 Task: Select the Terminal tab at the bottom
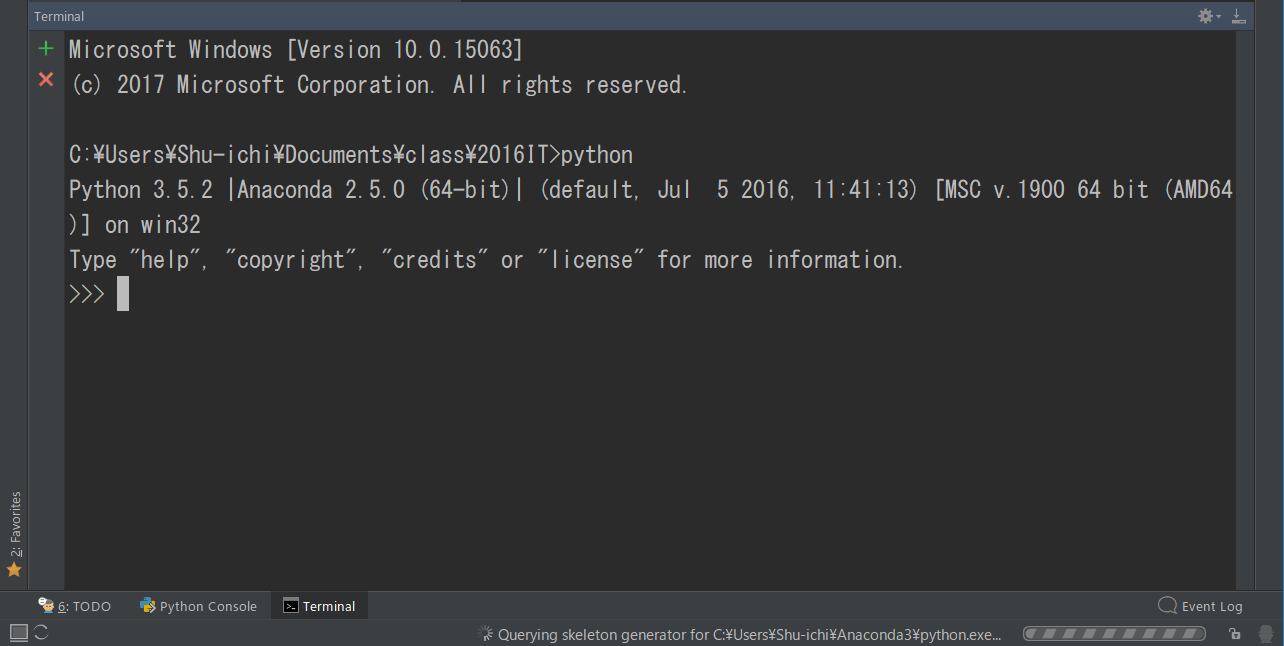click(x=319, y=606)
